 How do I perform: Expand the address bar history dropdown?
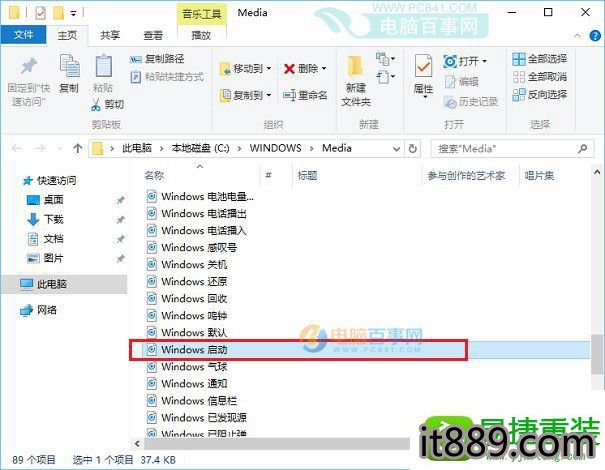396,149
